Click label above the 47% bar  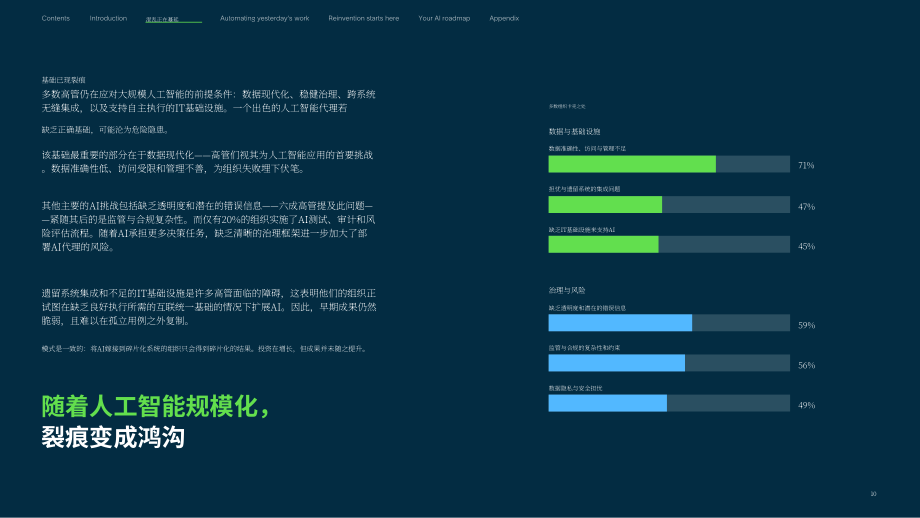point(584,189)
